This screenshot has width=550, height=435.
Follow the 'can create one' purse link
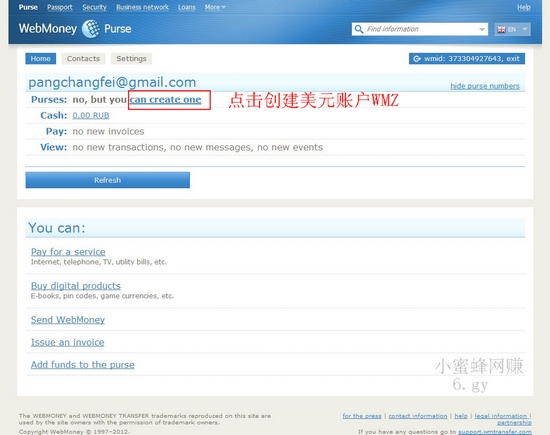click(x=166, y=100)
